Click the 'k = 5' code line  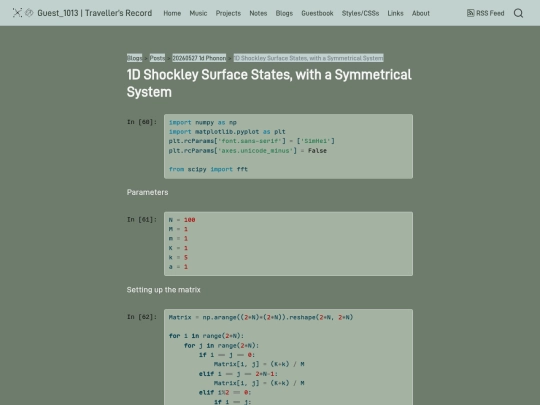pos(178,257)
